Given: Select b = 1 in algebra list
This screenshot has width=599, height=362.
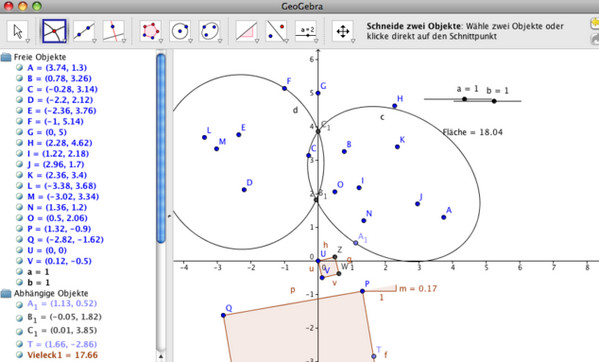Looking at the screenshot, I should coord(38,283).
